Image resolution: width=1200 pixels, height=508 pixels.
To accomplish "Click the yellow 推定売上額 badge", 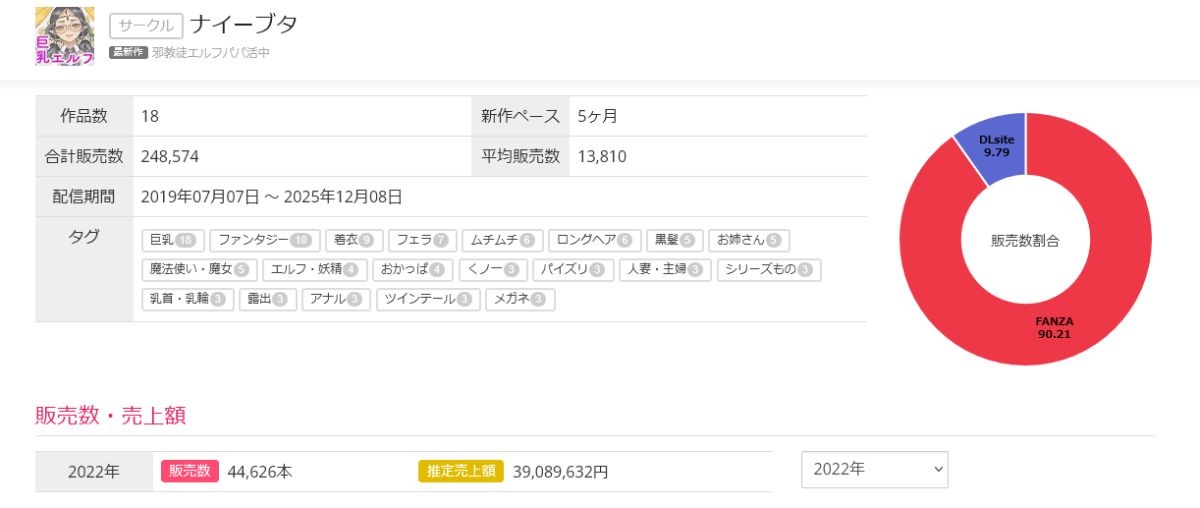I will click(x=460, y=471).
